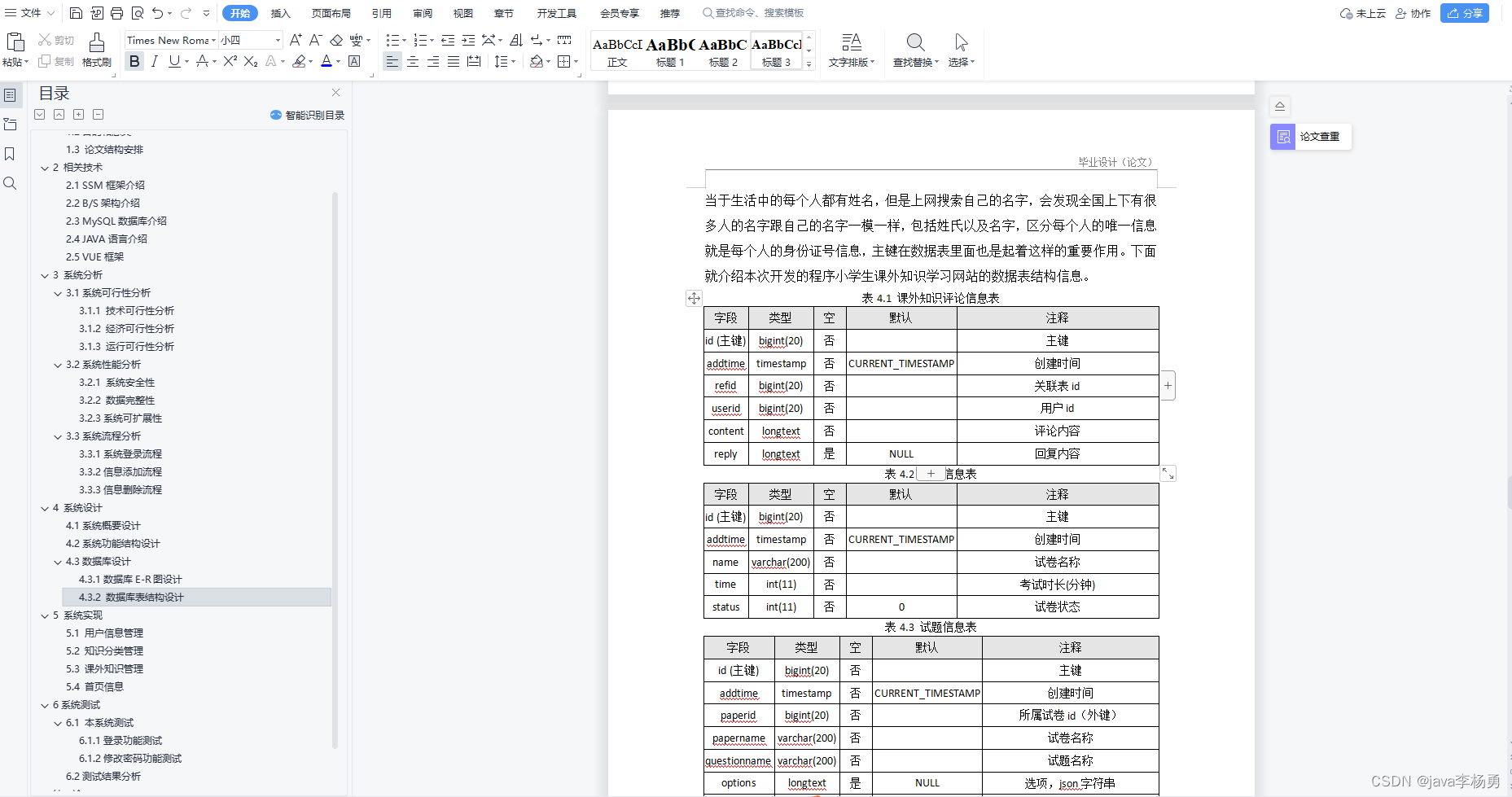Set justified text alignment

point(454,61)
